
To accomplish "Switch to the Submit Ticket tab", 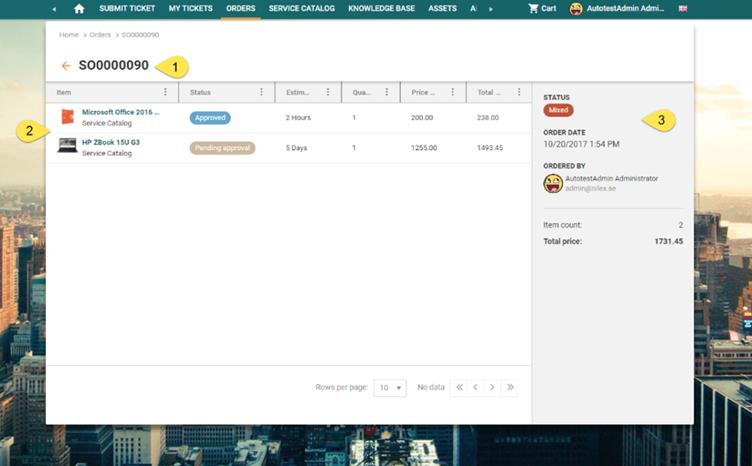I will tap(127, 9).
